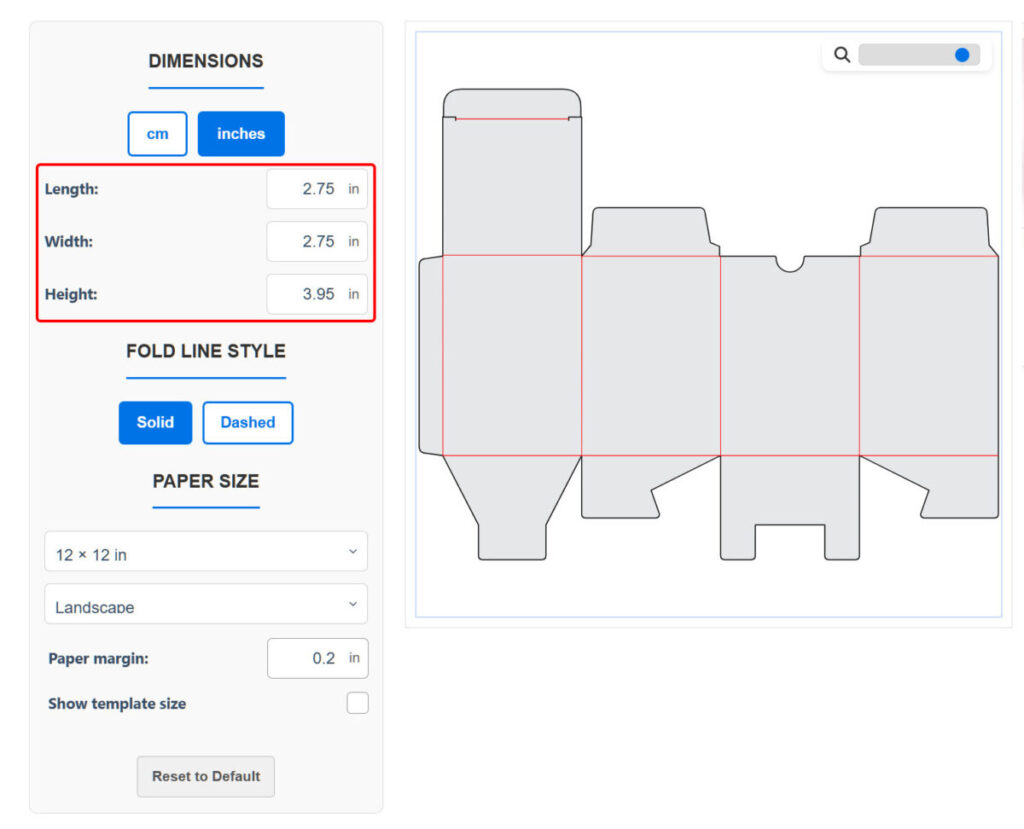
Task: Click the rightmost side panel of the template
Action: (x=928, y=355)
